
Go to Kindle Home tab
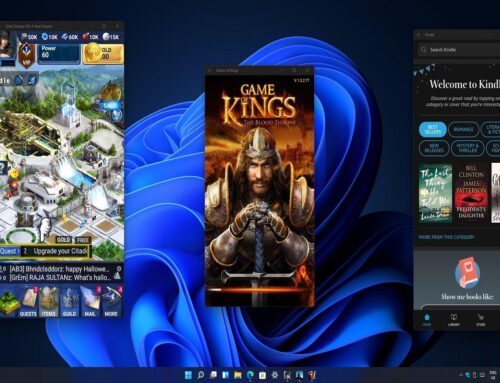427,319
